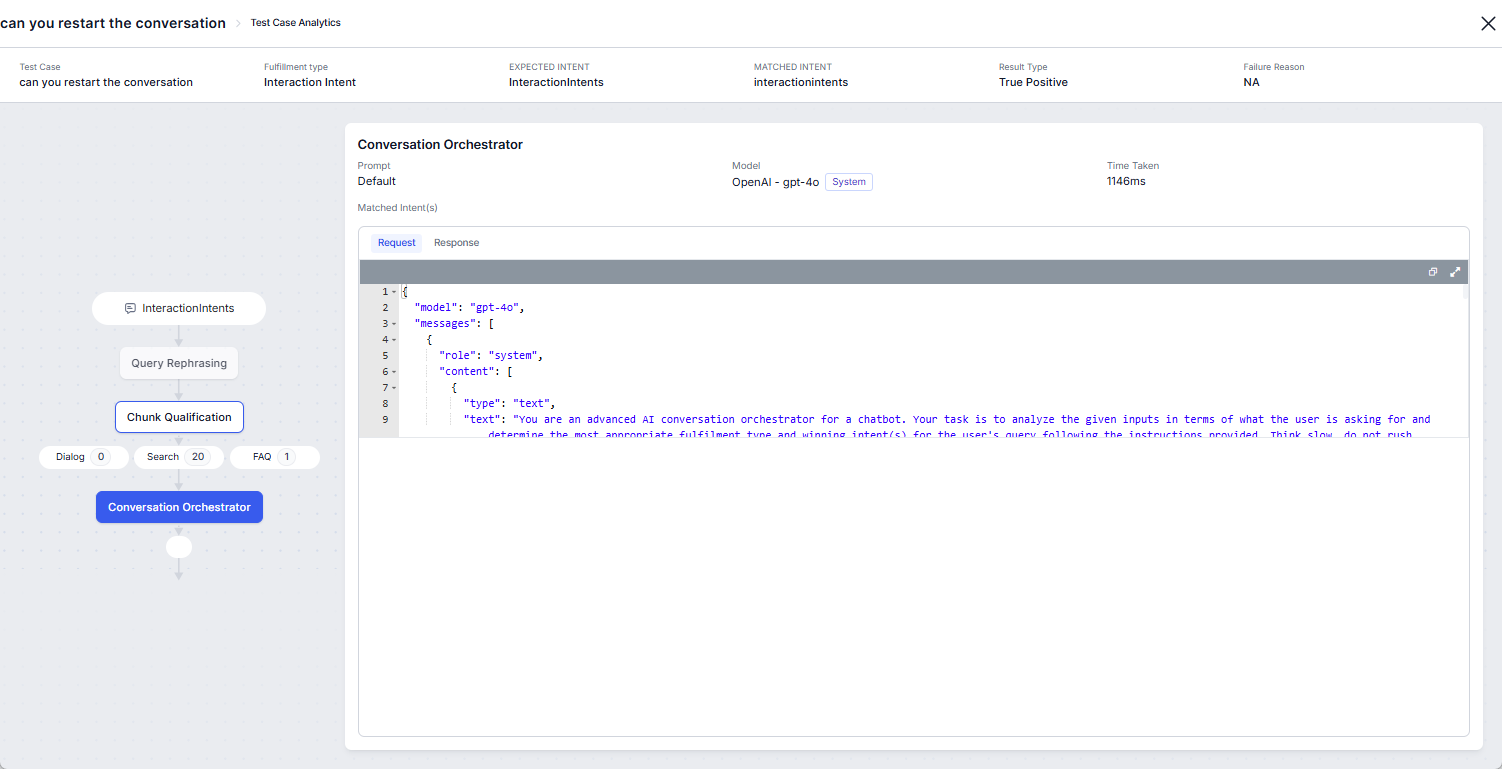Click the breadcrumb chevron before Test Case Analytics
This screenshot has width=1502, height=769.
238,23
